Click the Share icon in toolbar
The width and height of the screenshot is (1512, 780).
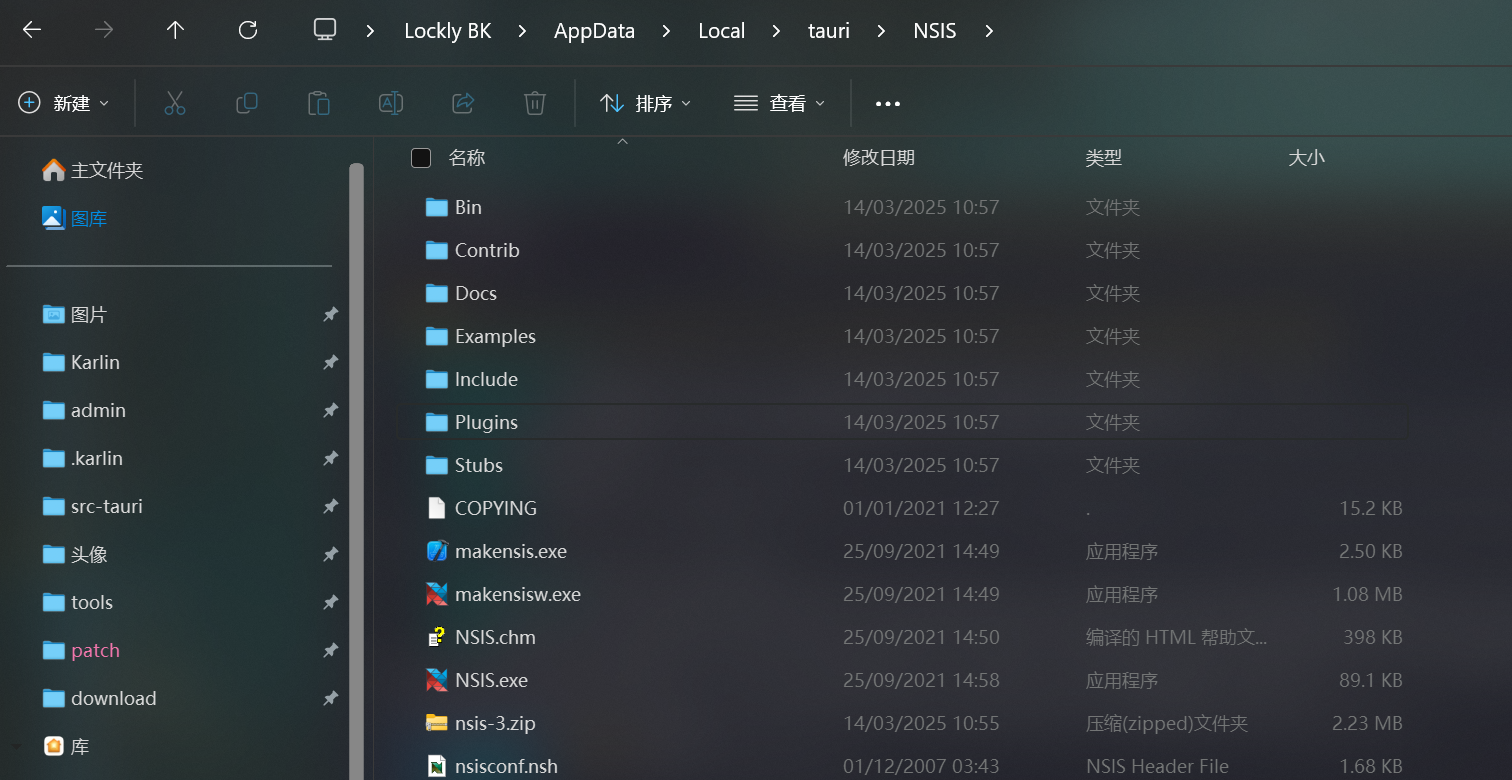tap(463, 102)
